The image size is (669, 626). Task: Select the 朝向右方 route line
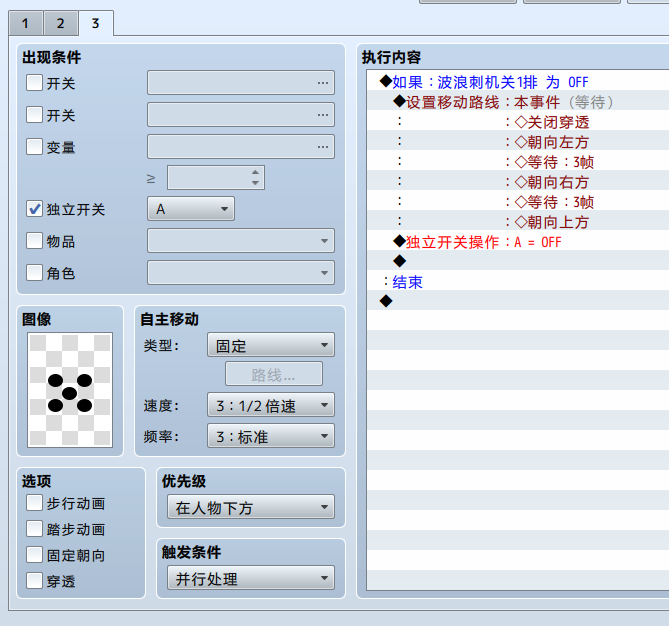pyautogui.click(x=518, y=181)
